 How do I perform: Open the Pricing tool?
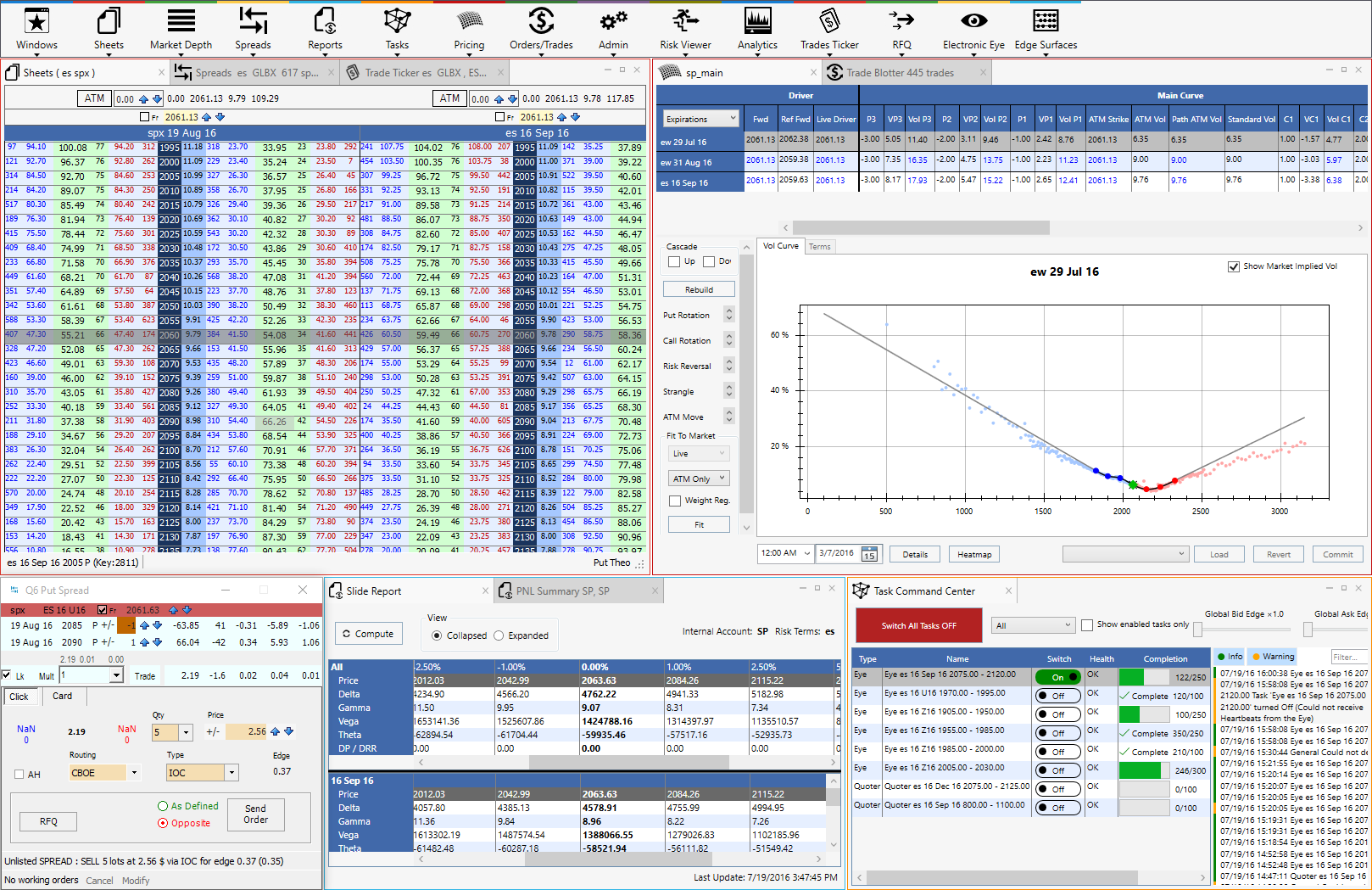[469, 29]
